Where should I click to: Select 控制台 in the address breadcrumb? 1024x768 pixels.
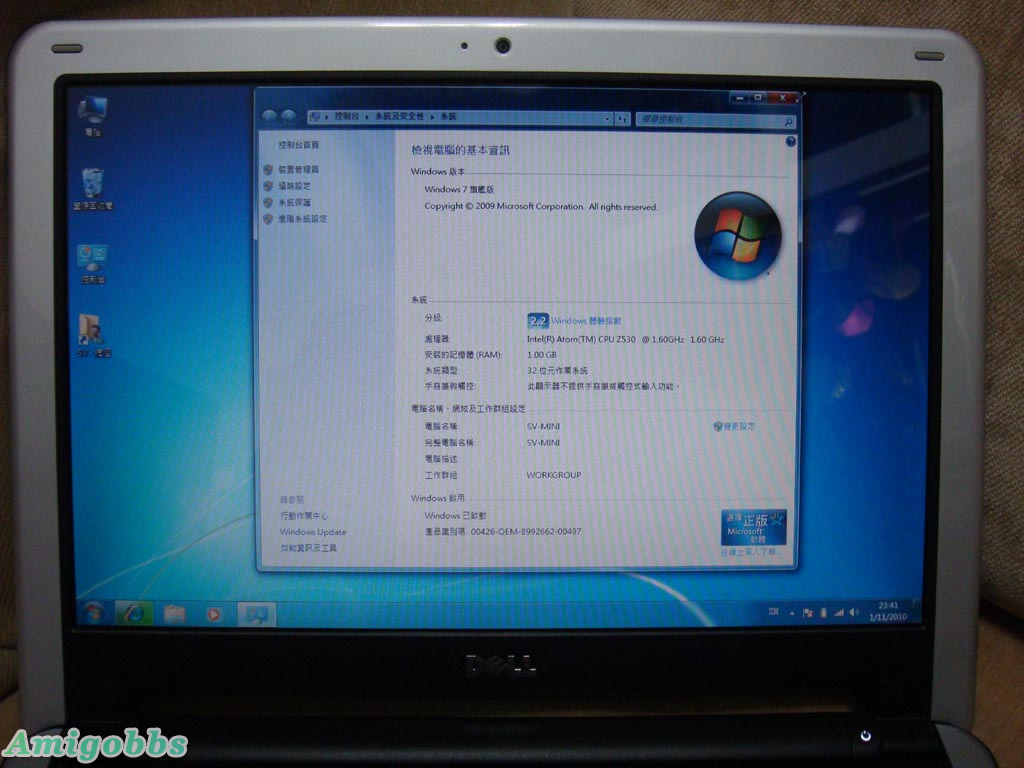[x=348, y=117]
